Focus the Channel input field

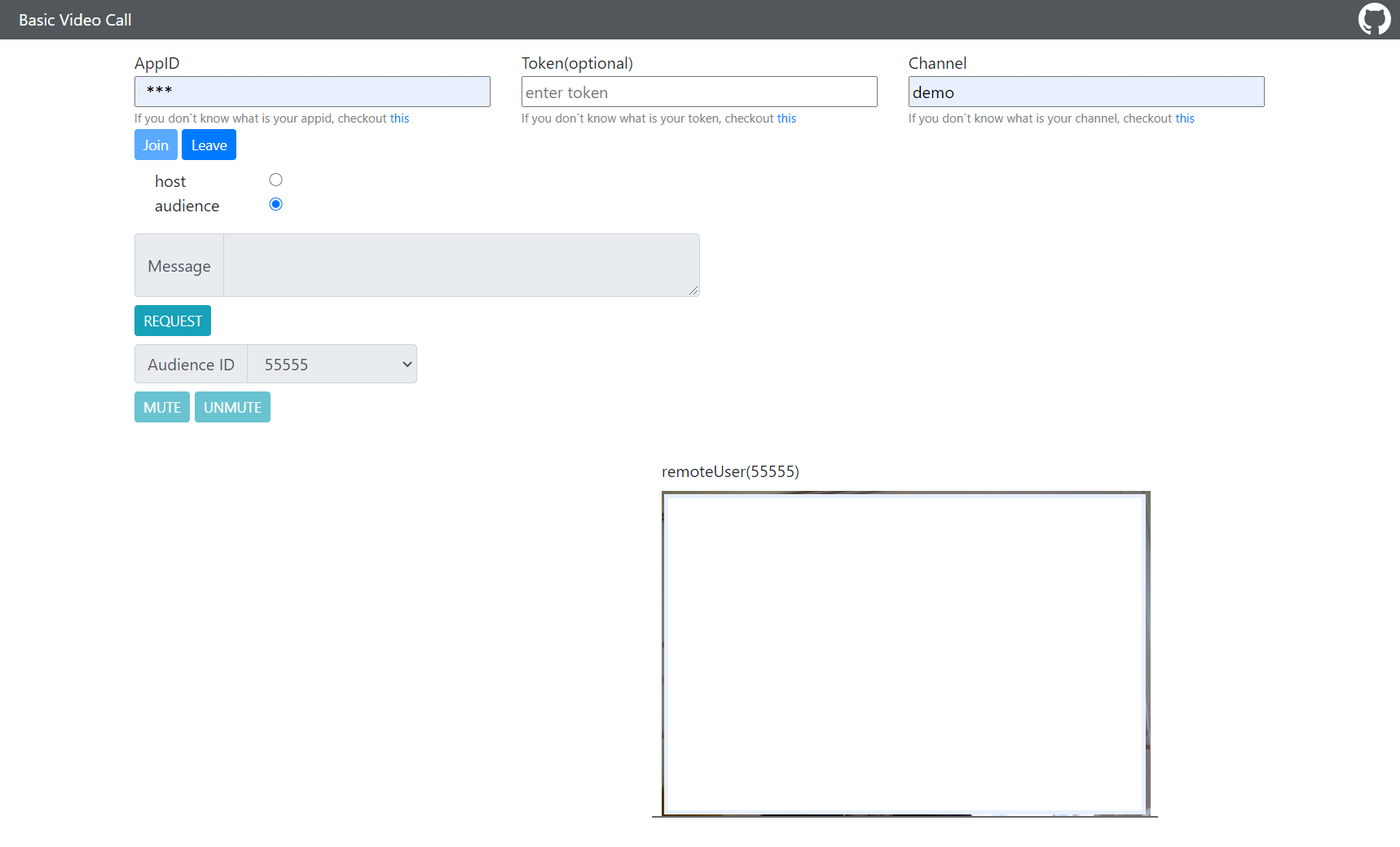point(1086,92)
